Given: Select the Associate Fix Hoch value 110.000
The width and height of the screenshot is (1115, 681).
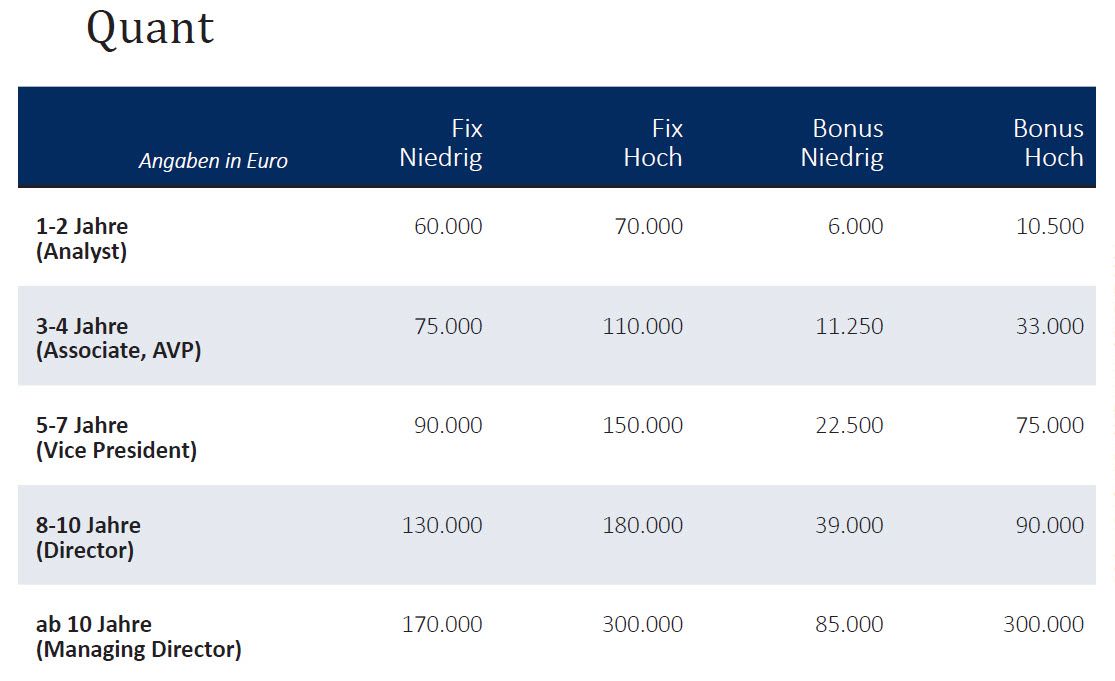Looking at the screenshot, I should 643,326.
